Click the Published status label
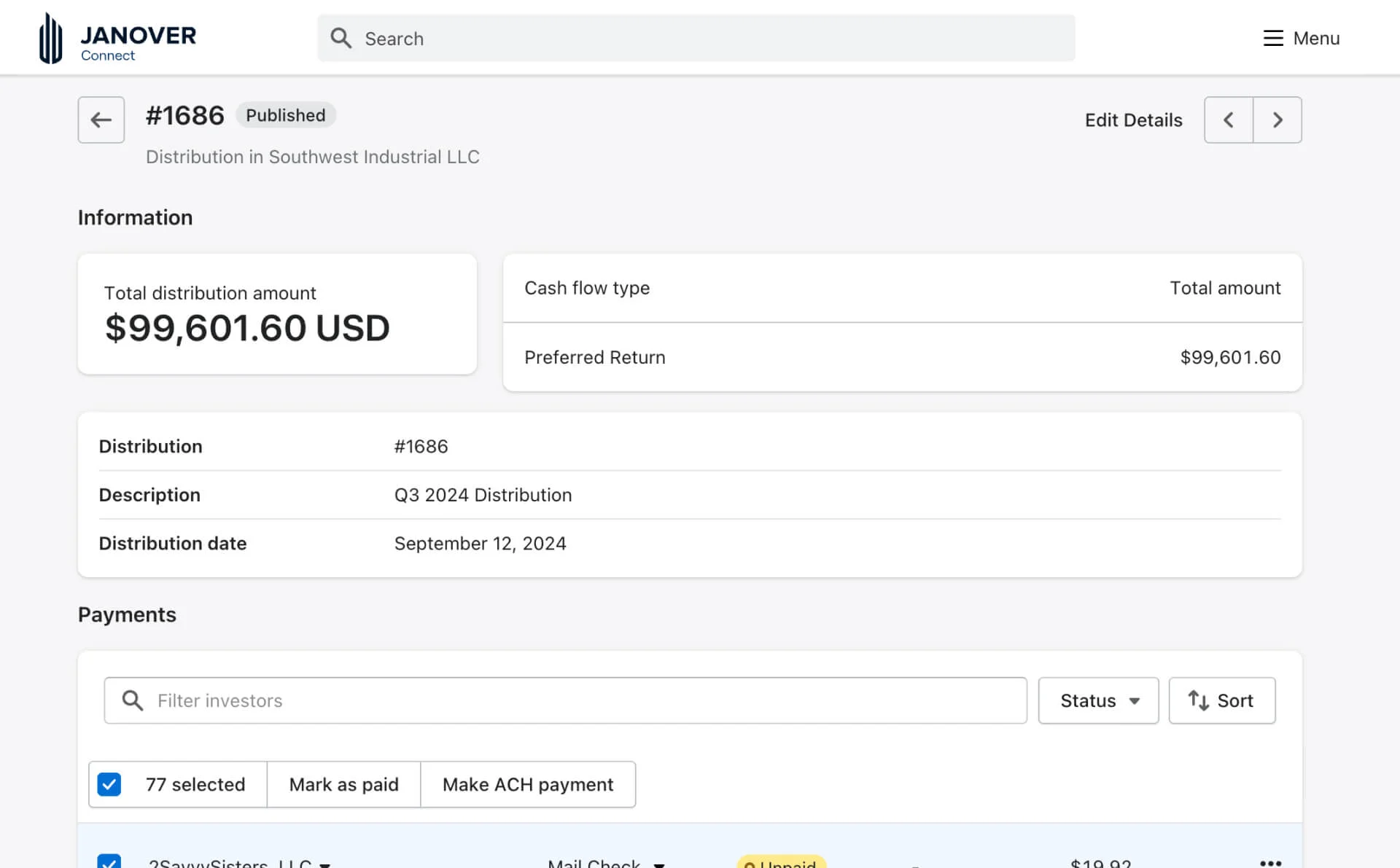The height and width of the screenshot is (868, 1400). tap(285, 114)
